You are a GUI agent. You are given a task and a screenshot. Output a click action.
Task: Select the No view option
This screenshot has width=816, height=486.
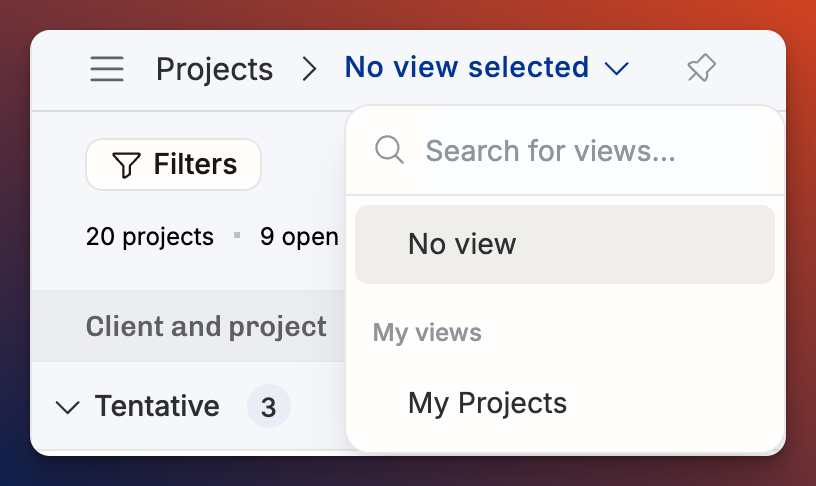pyautogui.click(x=565, y=245)
